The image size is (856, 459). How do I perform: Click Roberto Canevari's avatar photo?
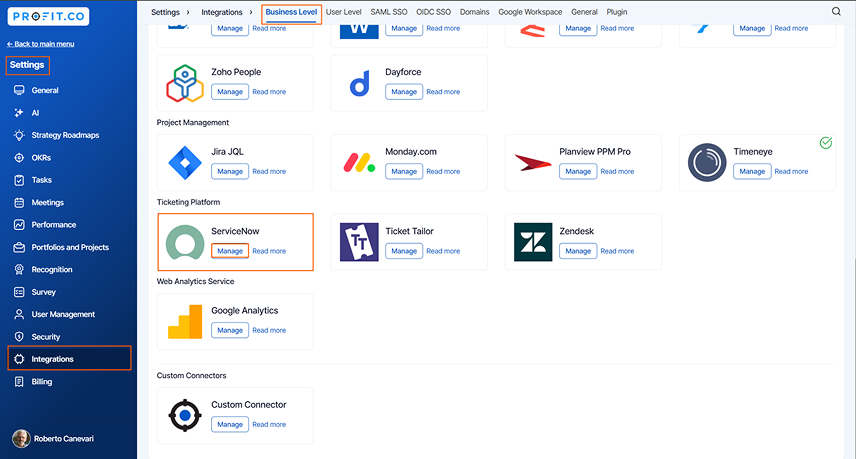click(21, 438)
